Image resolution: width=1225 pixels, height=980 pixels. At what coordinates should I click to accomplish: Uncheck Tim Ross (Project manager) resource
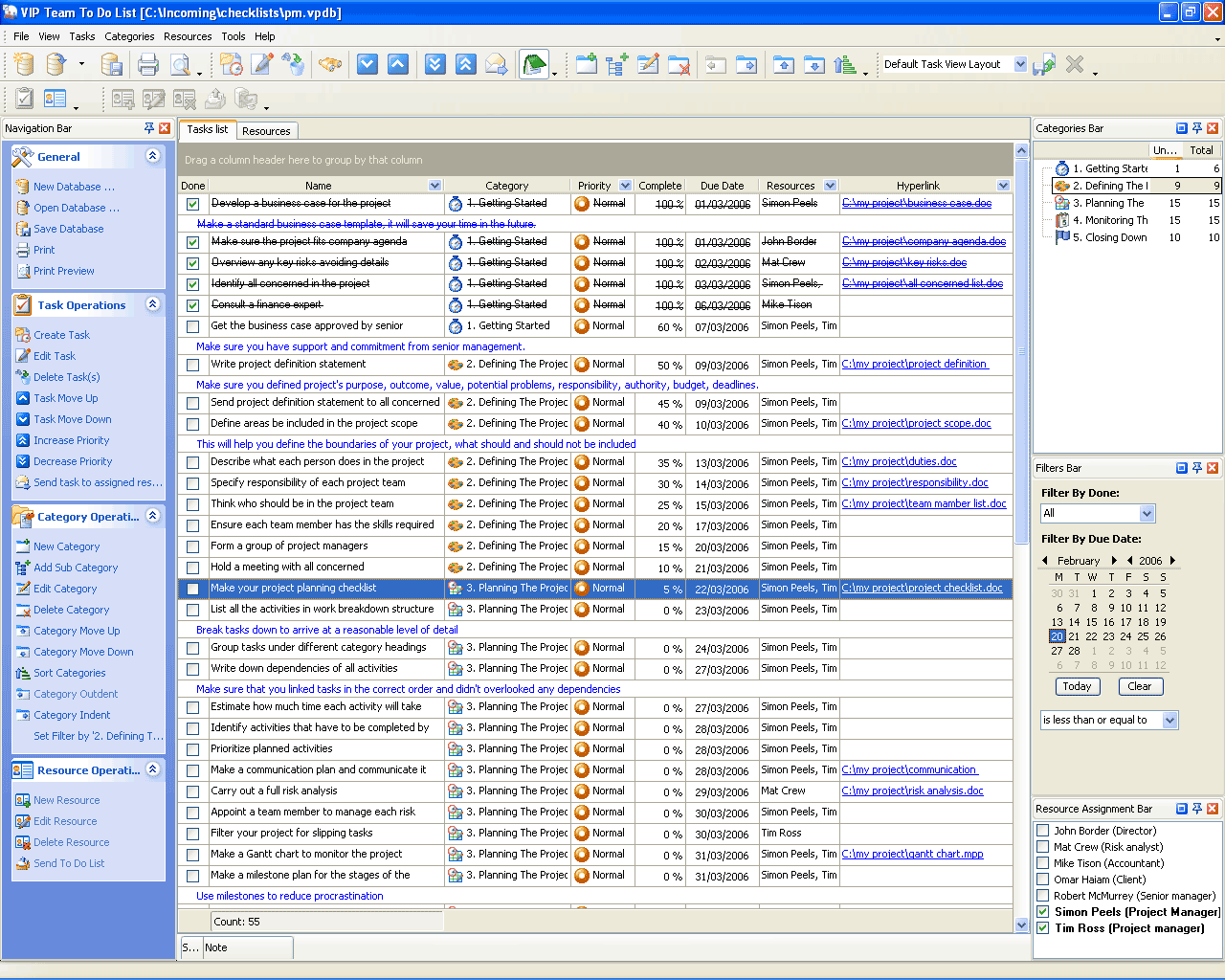1043,928
